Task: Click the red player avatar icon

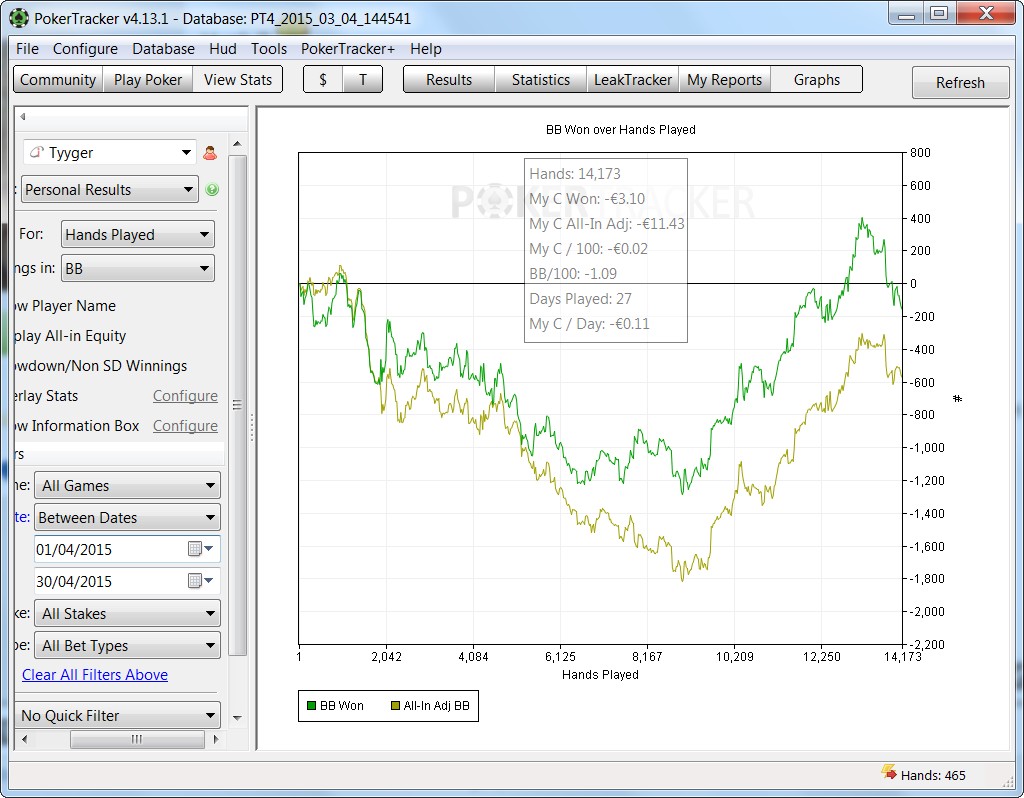Action: coord(210,153)
